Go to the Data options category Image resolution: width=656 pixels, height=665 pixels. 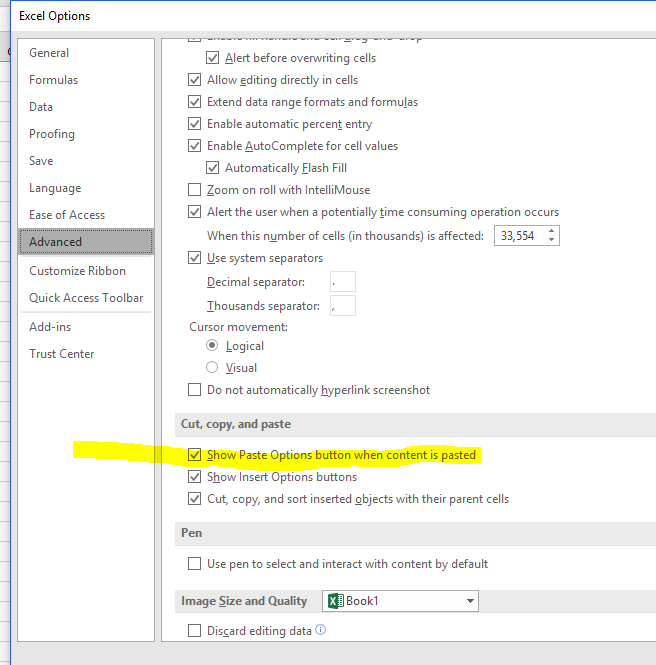coord(41,107)
